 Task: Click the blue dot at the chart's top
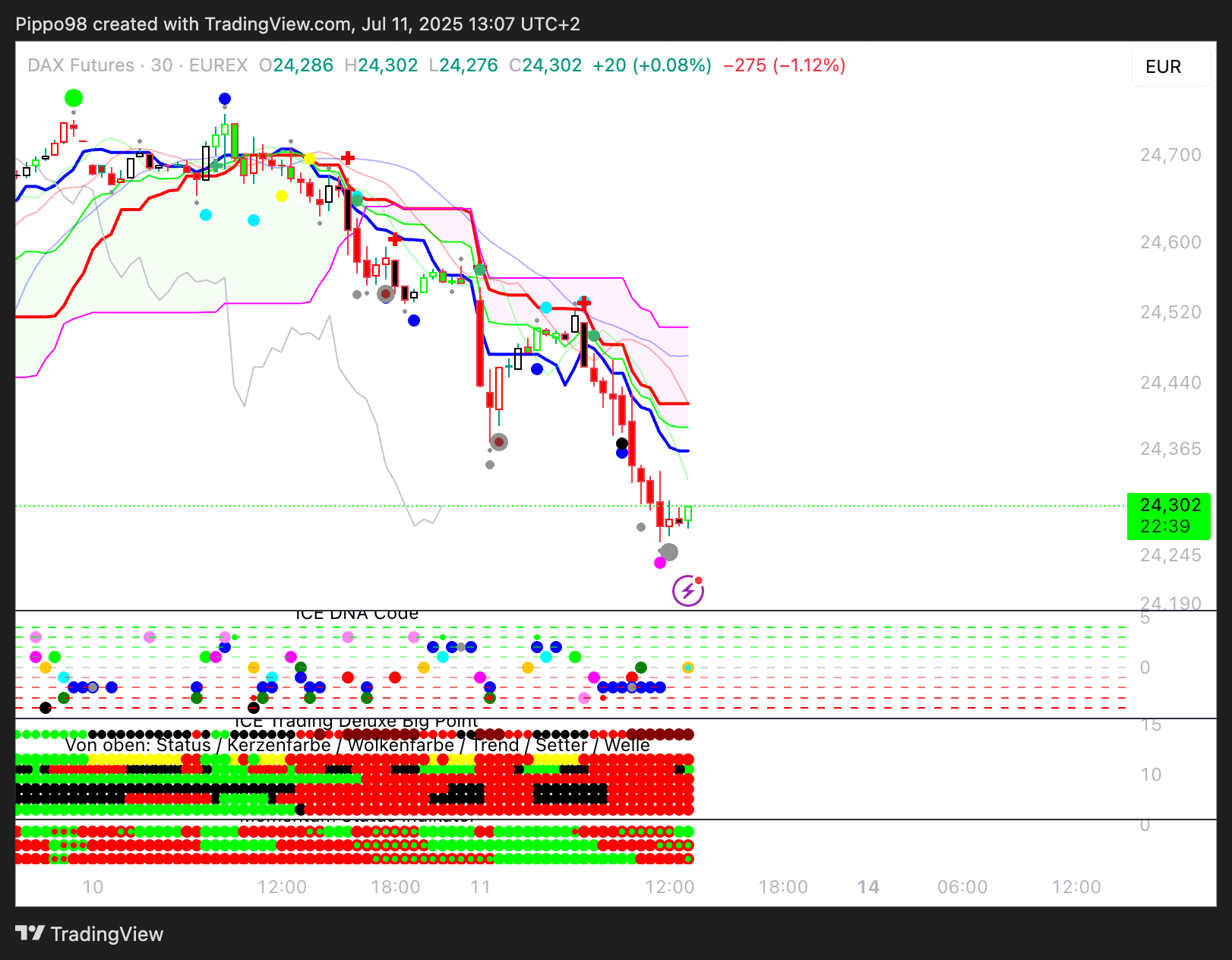click(x=225, y=99)
